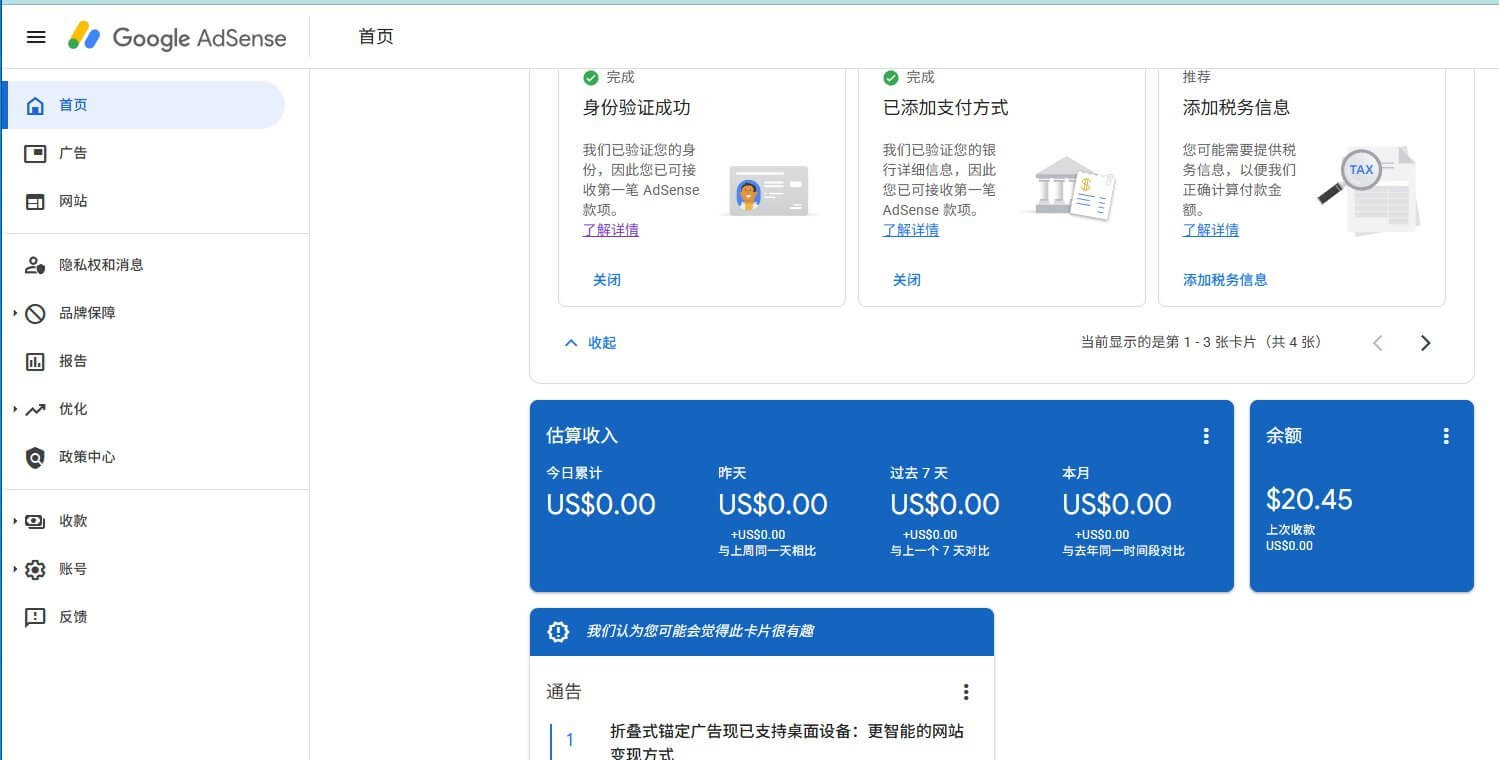Click 关闭 on 身份验证成功 card
The height and width of the screenshot is (760, 1499).
(x=607, y=280)
